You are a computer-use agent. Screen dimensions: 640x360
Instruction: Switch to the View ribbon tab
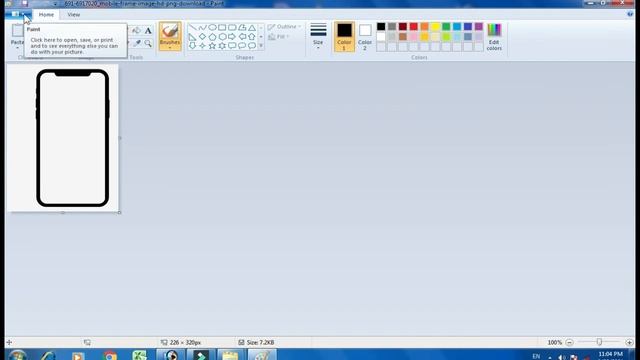(73, 15)
